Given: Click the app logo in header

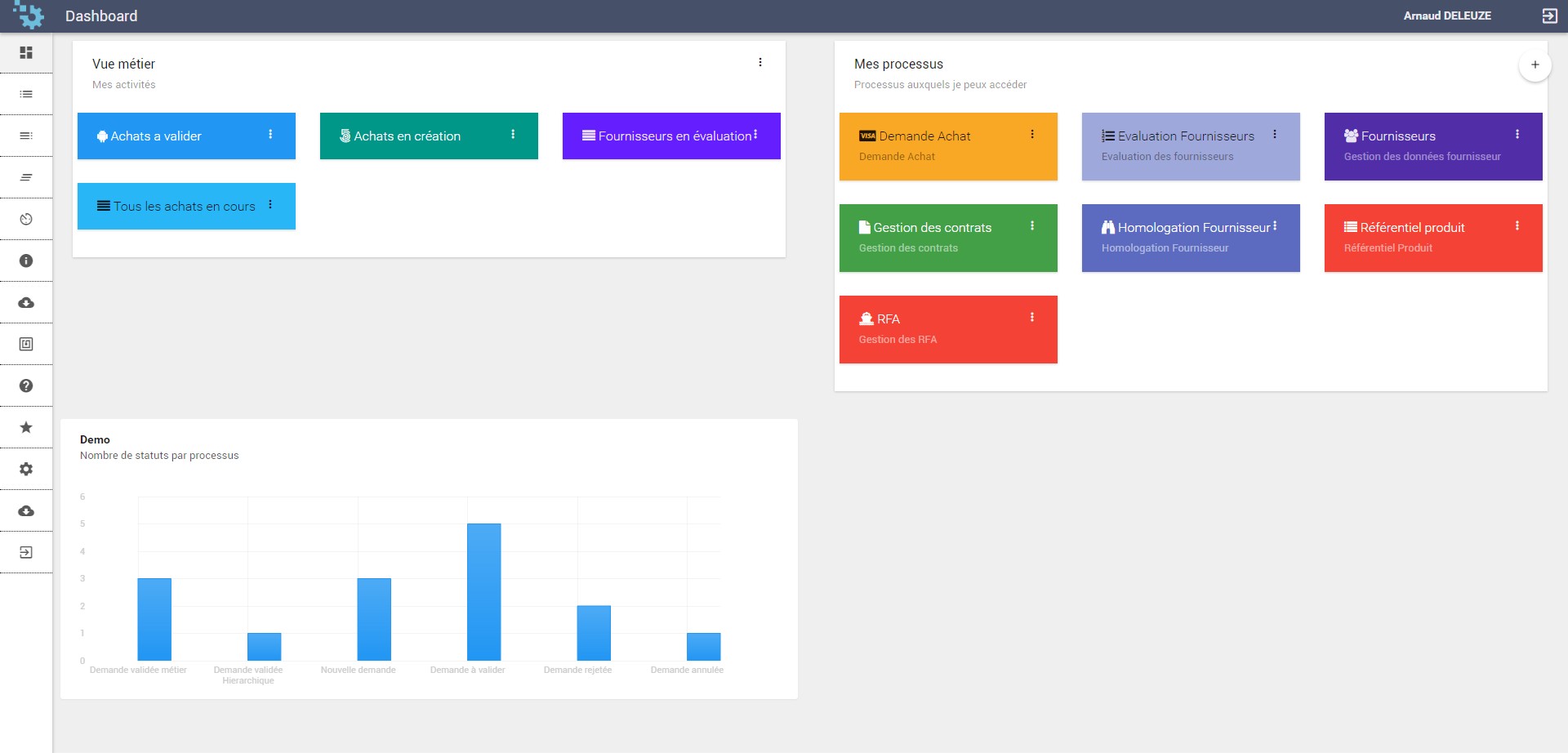Looking at the screenshot, I should pyautogui.click(x=29, y=15).
